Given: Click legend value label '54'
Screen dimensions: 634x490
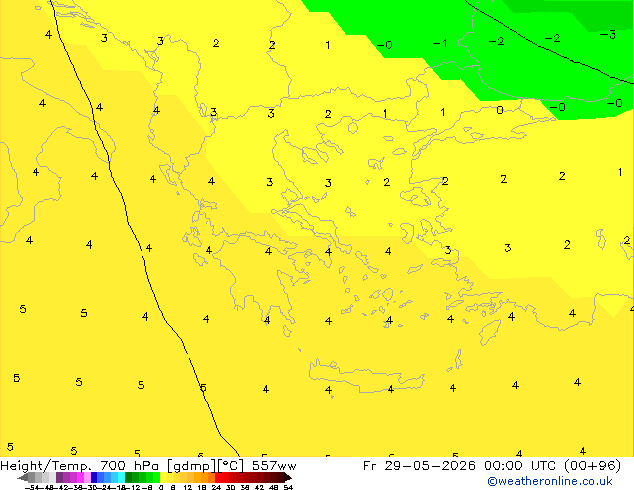Looking at the screenshot, I should tap(288, 488).
